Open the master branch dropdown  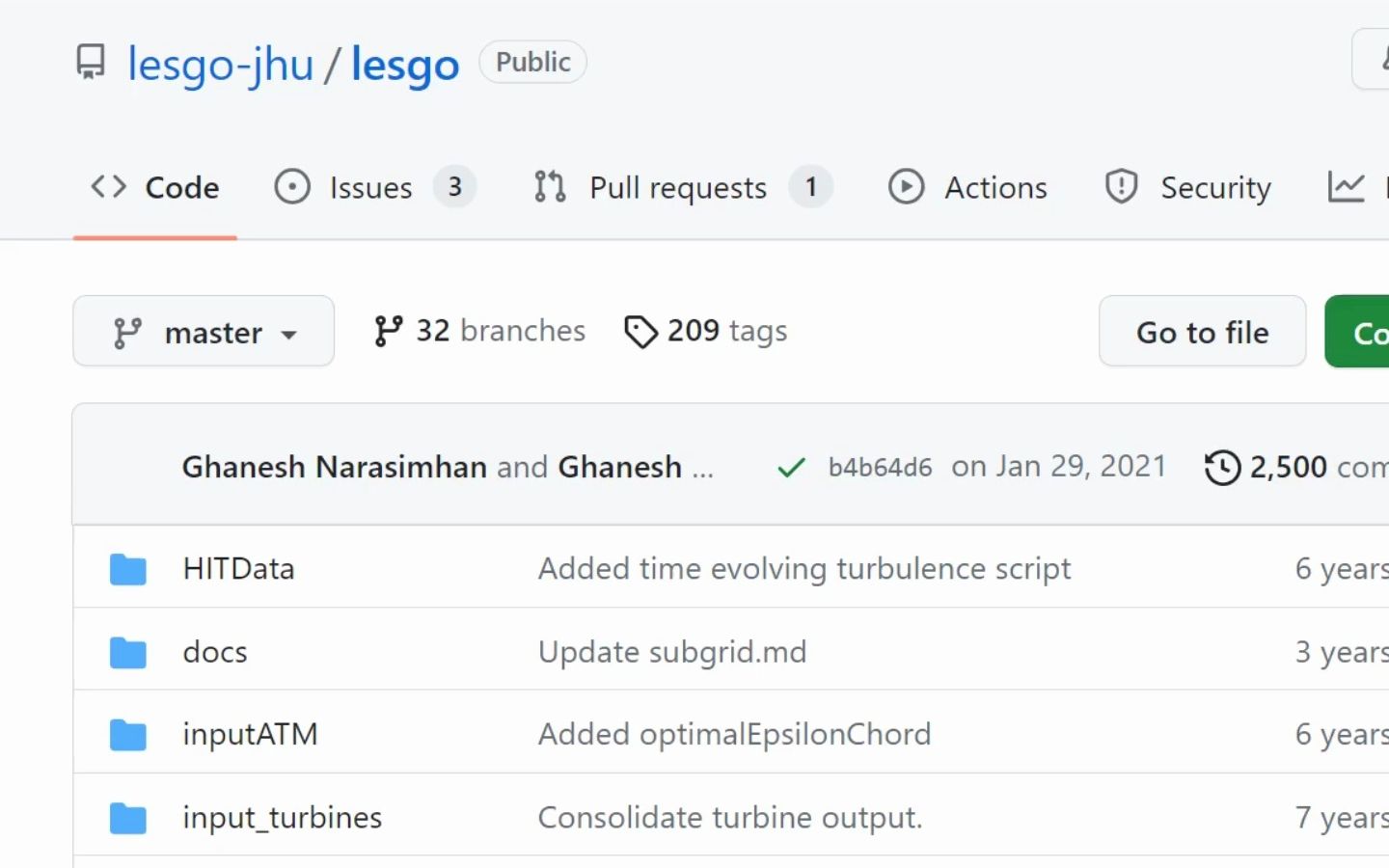point(204,331)
